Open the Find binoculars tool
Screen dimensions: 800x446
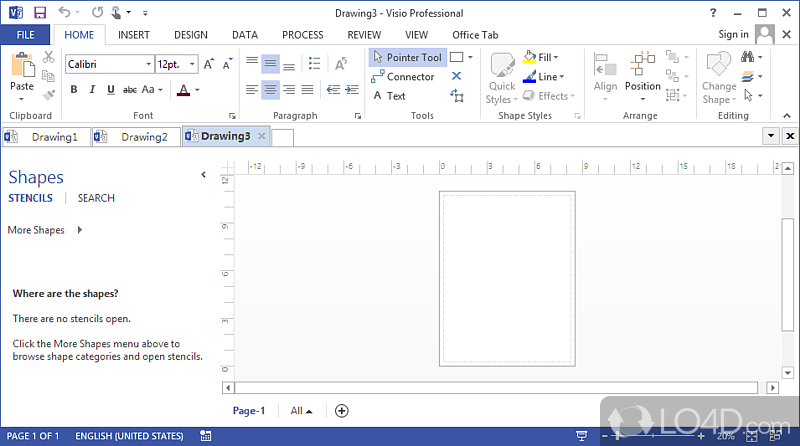click(x=747, y=57)
